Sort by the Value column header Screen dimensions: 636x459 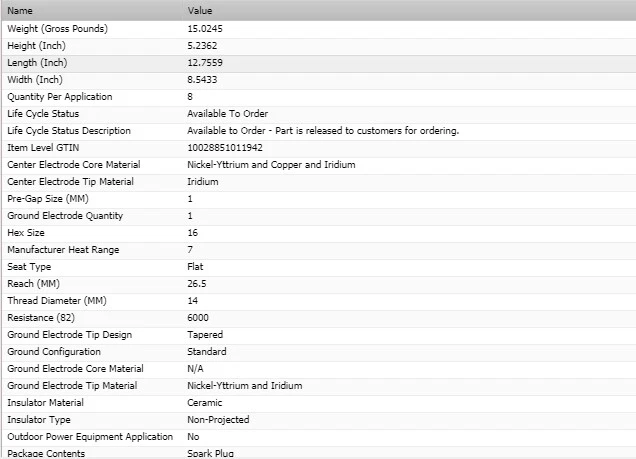coord(199,10)
